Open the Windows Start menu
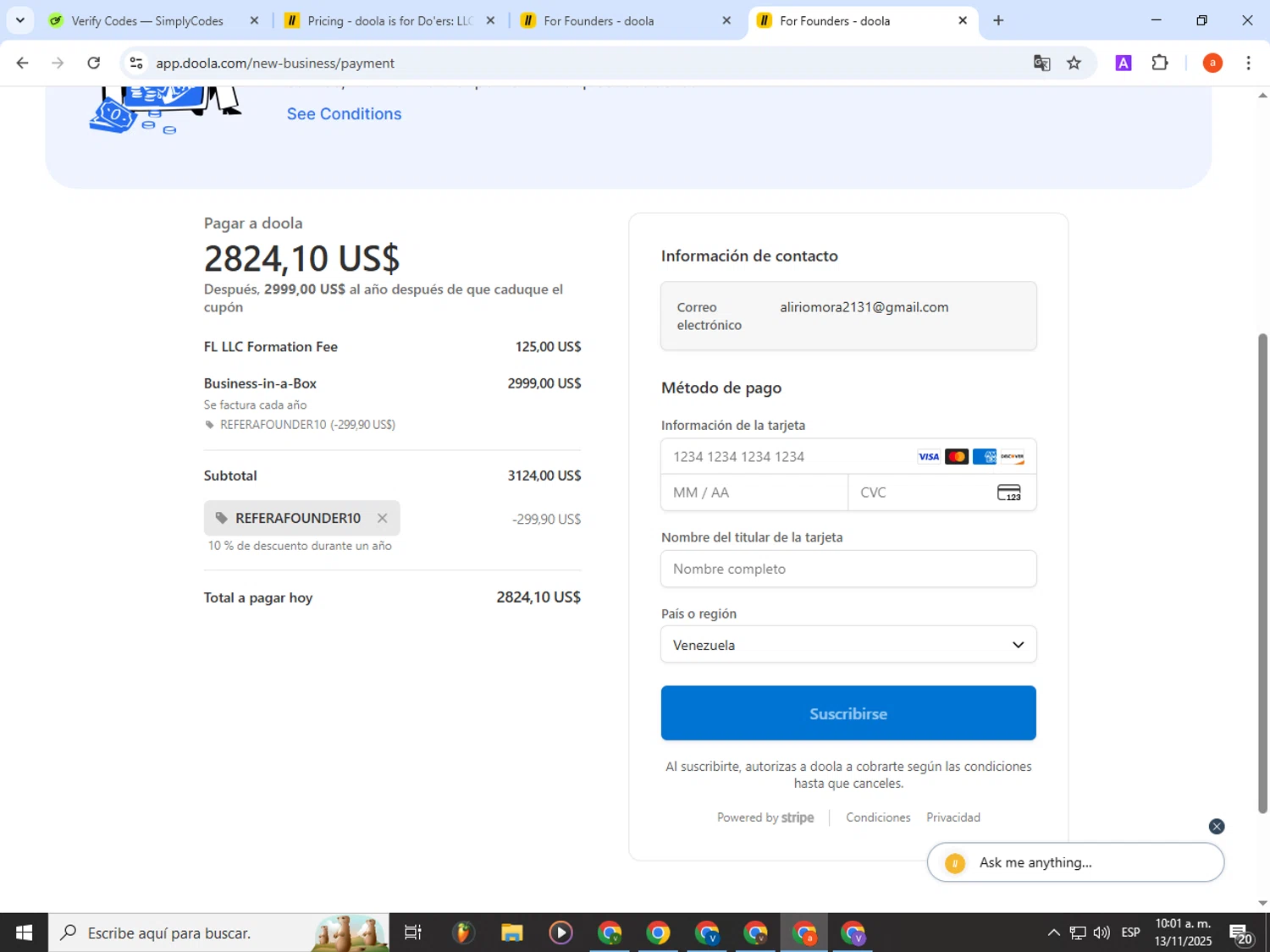Image resolution: width=1270 pixels, height=952 pixels. [24, 933]
